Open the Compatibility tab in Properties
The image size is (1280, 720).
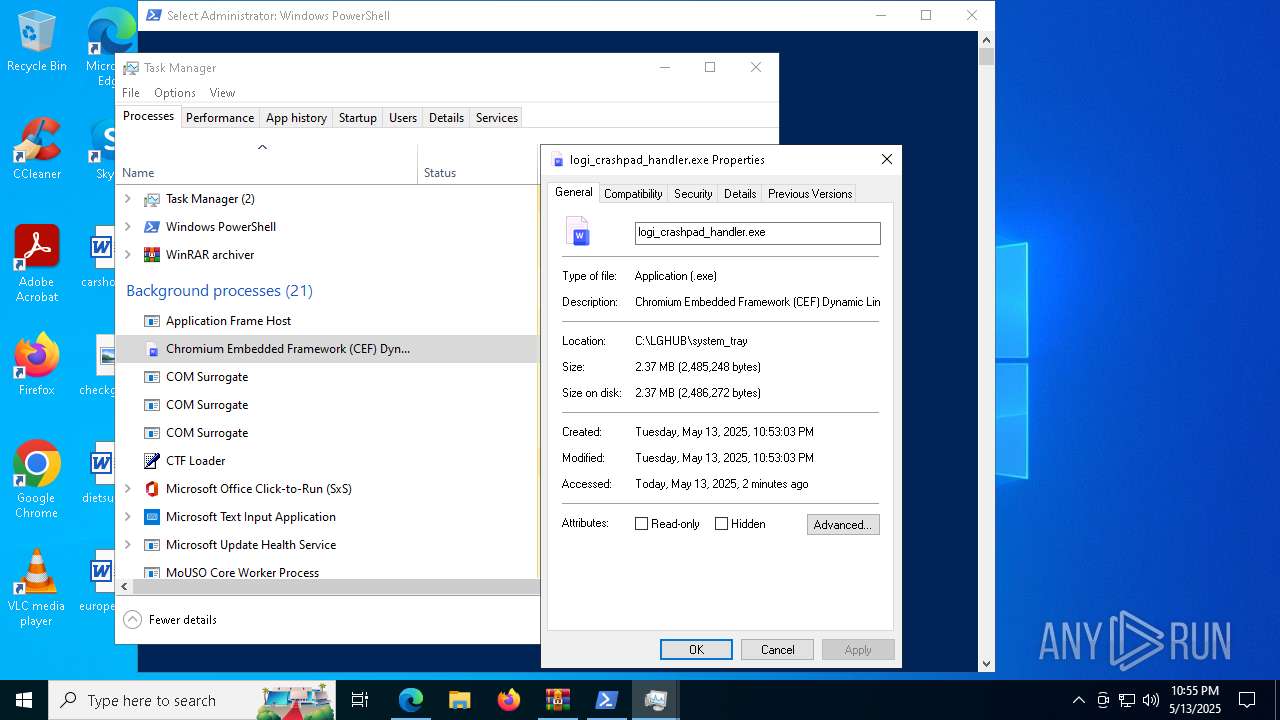coord(633,194)
